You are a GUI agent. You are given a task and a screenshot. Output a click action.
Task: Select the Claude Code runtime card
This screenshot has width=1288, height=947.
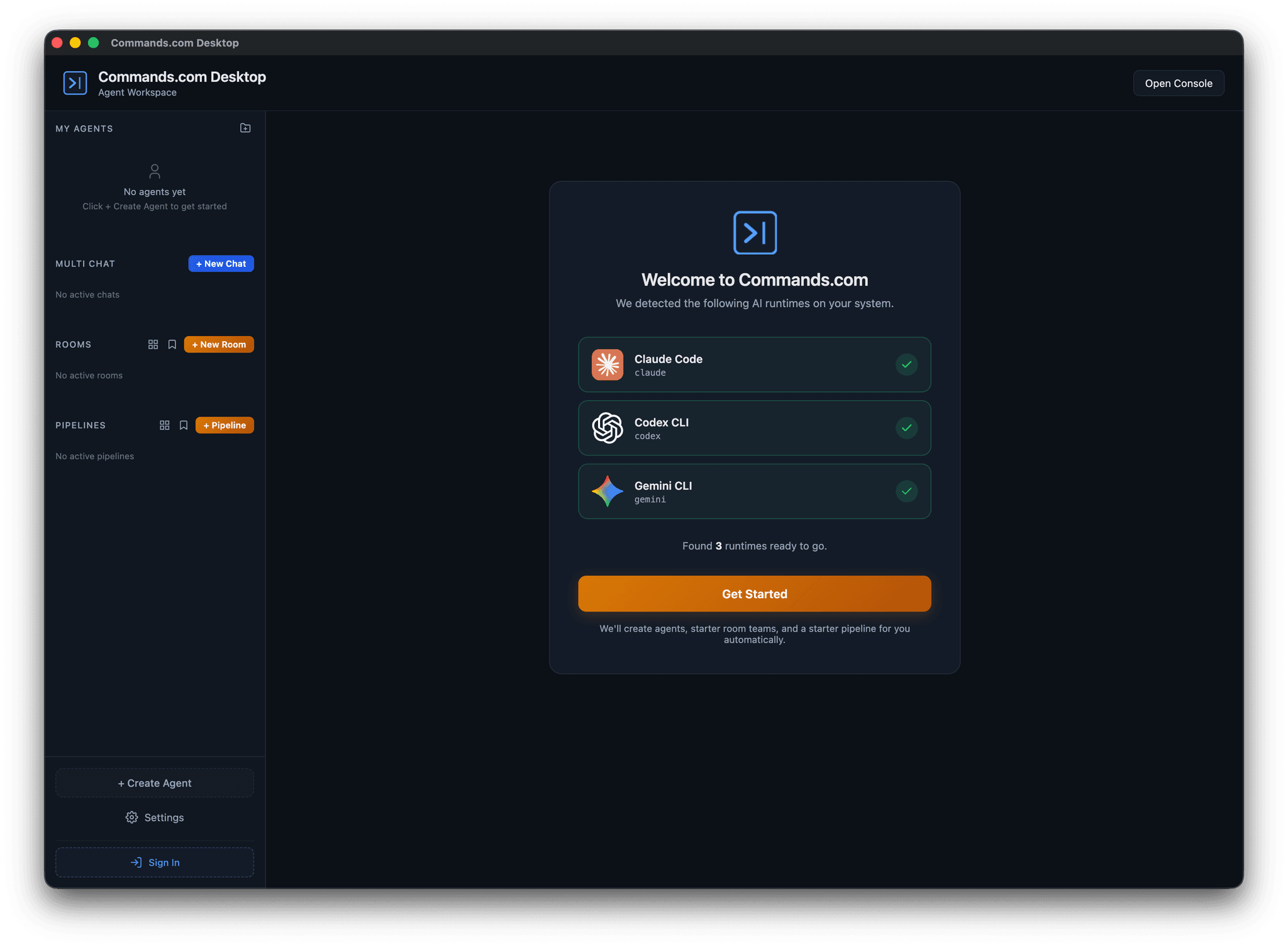(x=755, y=365)
